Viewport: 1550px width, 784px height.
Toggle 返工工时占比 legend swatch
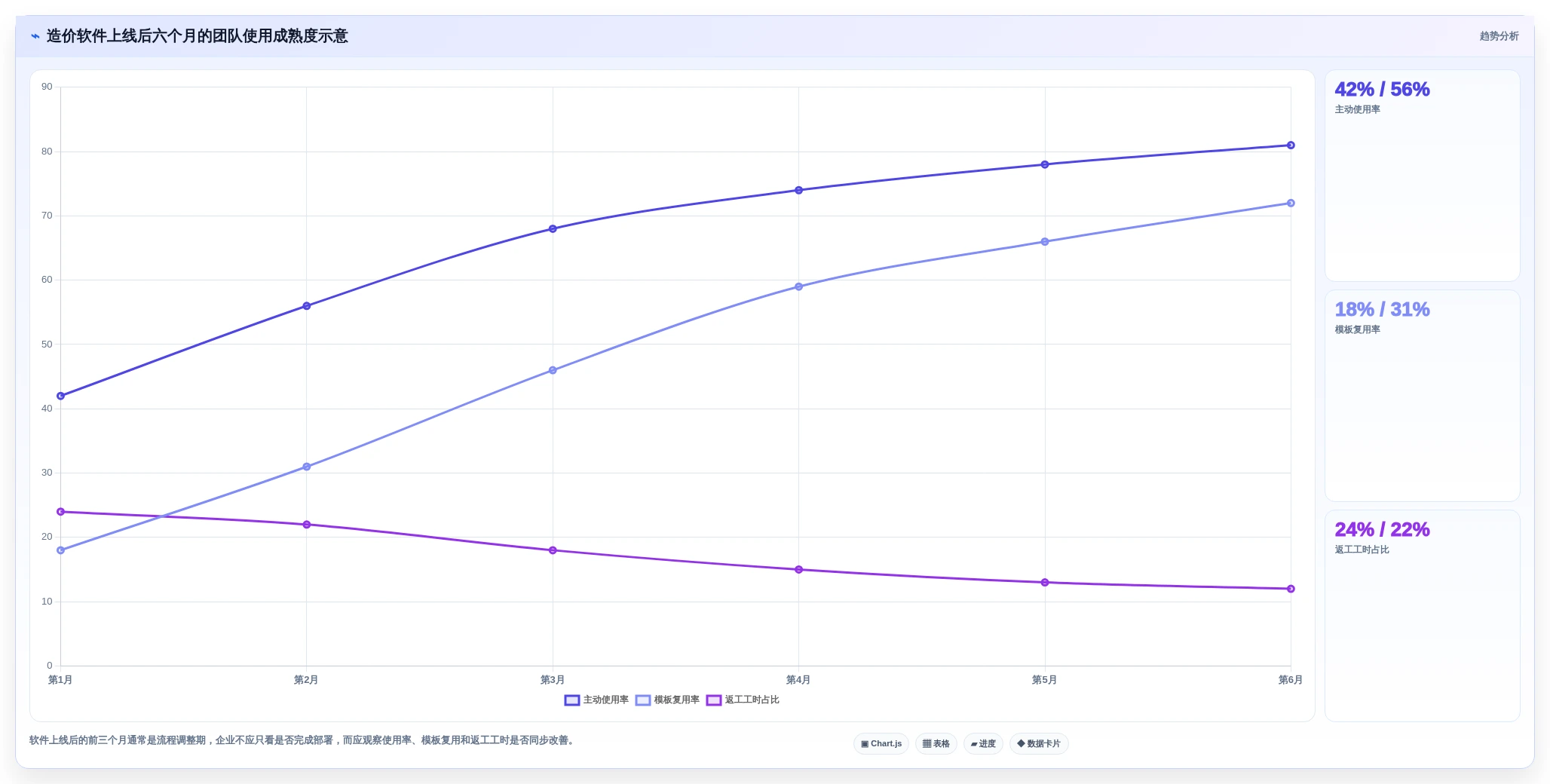tap(714, 700)
